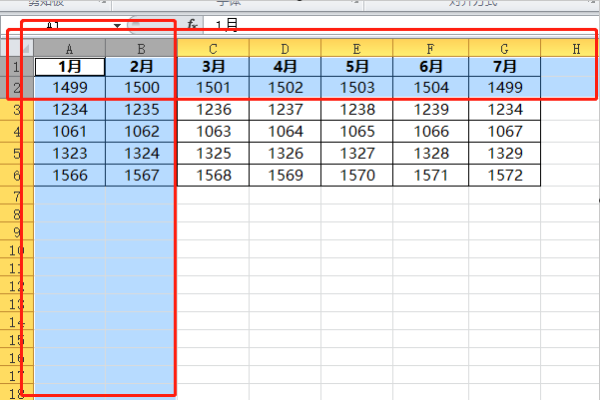This screenshot has height=400, width=600.
Task: Select row 3 header
Action: (17, 110)
